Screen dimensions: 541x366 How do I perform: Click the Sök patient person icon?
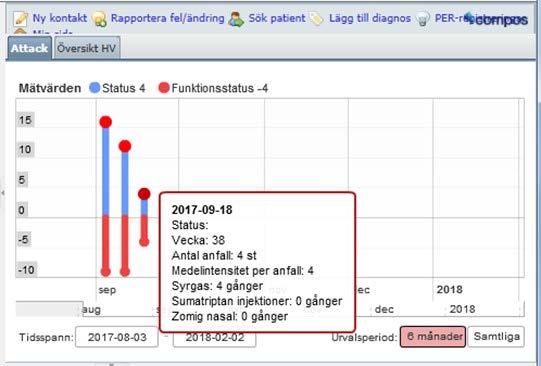click(236, 19)
